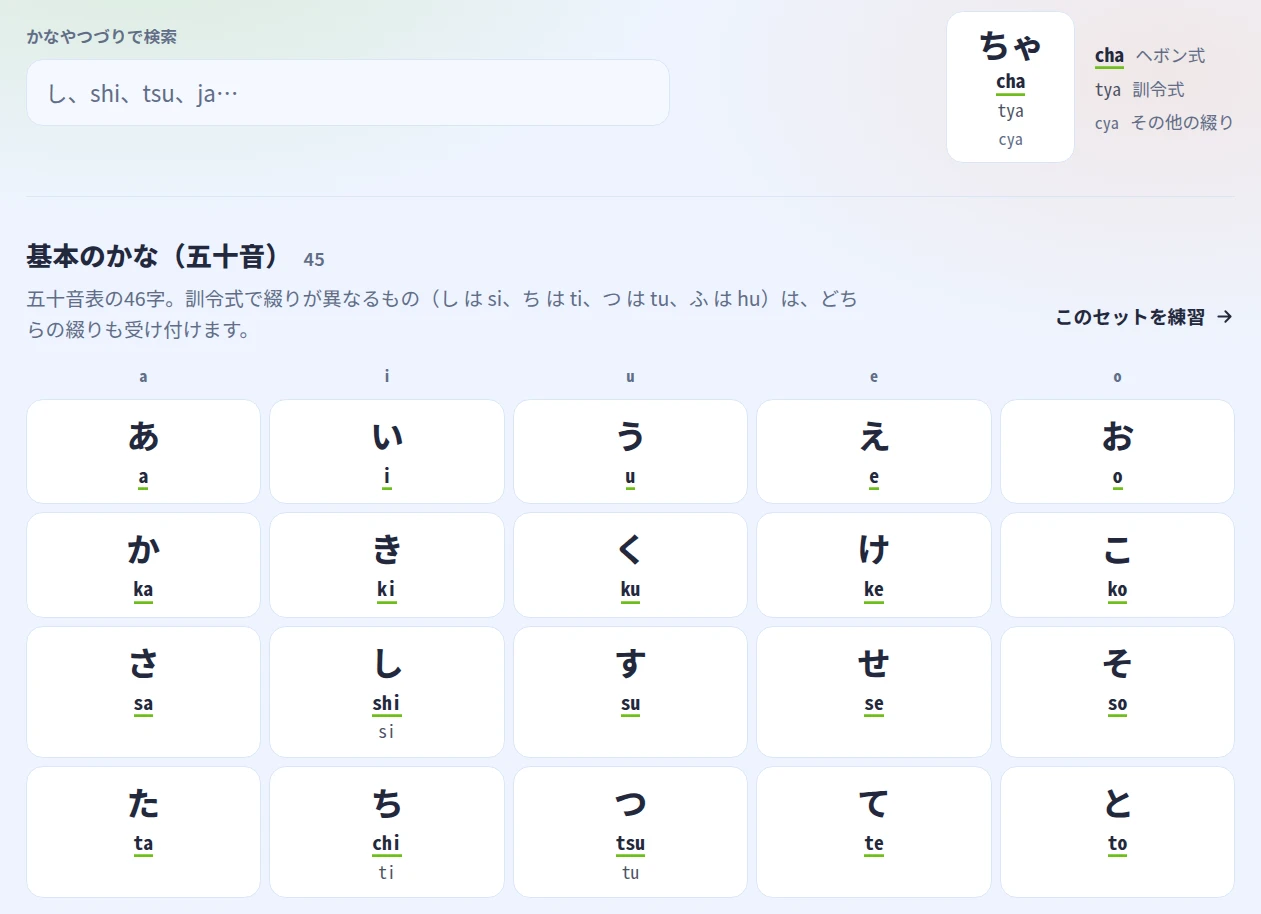Tap the て (te) card
Screen dimensions: 1261x914
(x=874, y=832)
